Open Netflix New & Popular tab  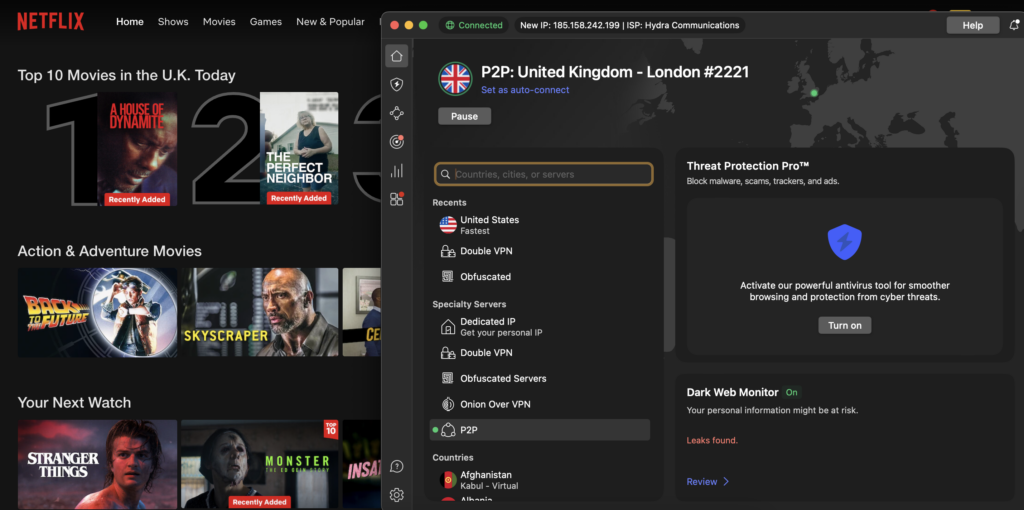click(330, 22)
